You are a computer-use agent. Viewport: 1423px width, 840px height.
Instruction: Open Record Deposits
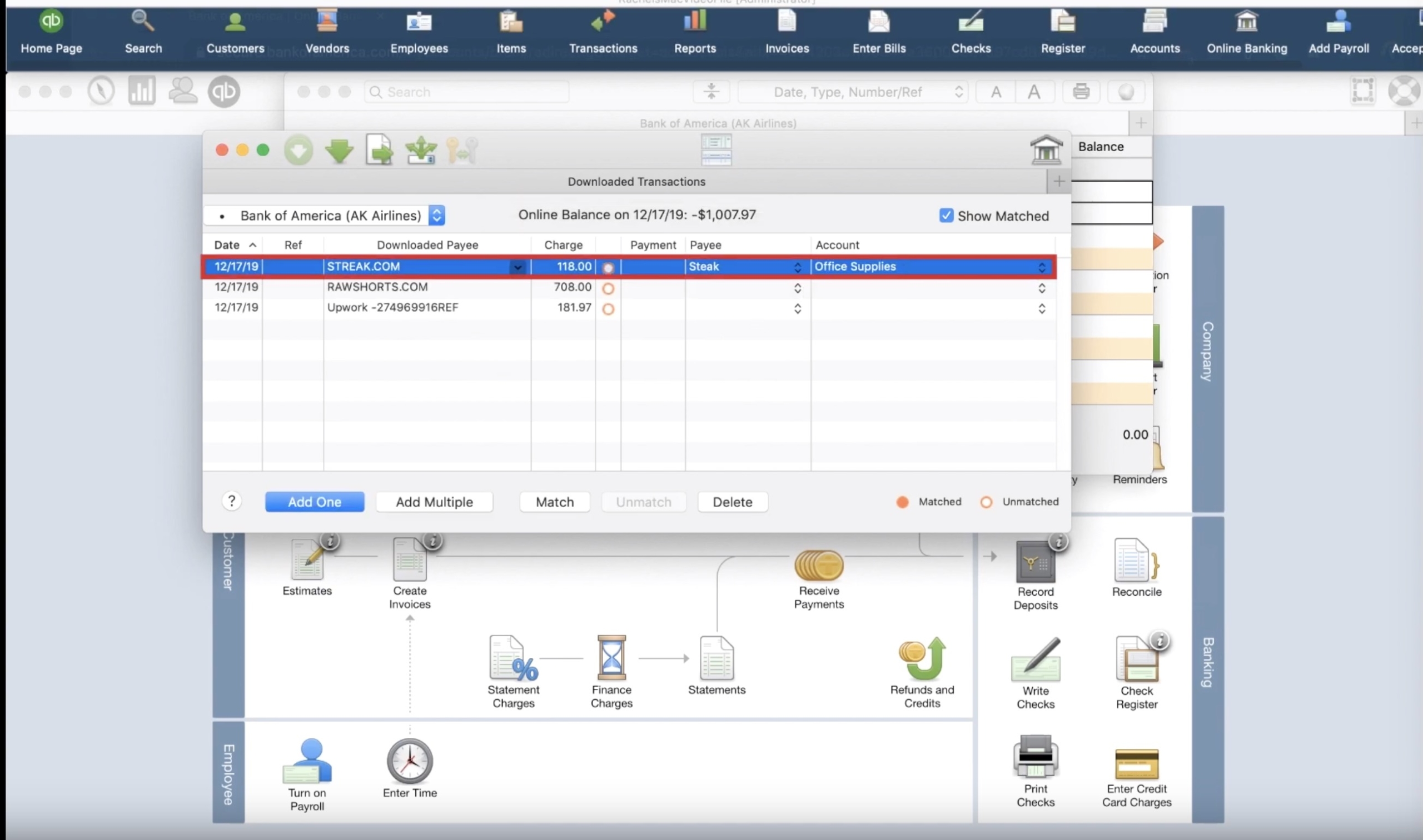click(x=1035, y=576)
